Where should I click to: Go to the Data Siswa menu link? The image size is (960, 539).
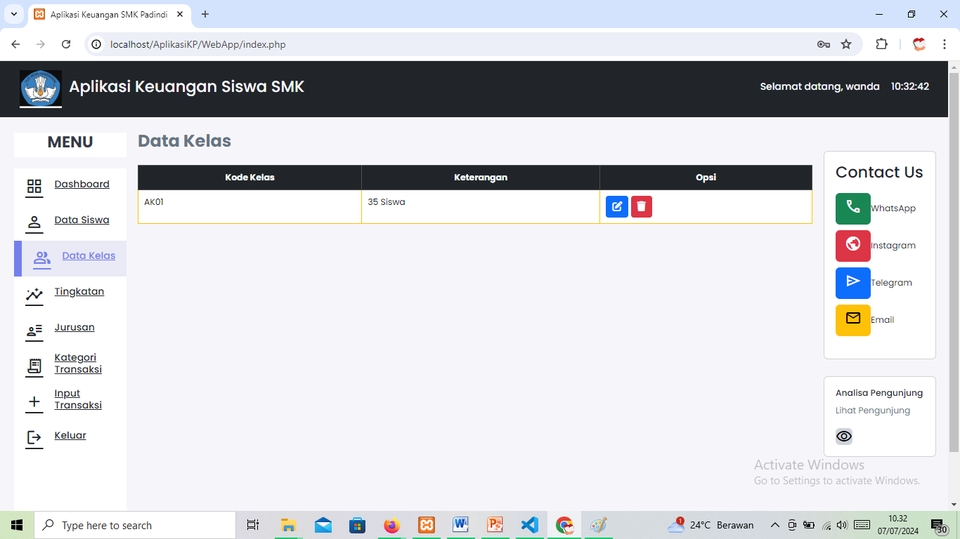coord(81,220)
